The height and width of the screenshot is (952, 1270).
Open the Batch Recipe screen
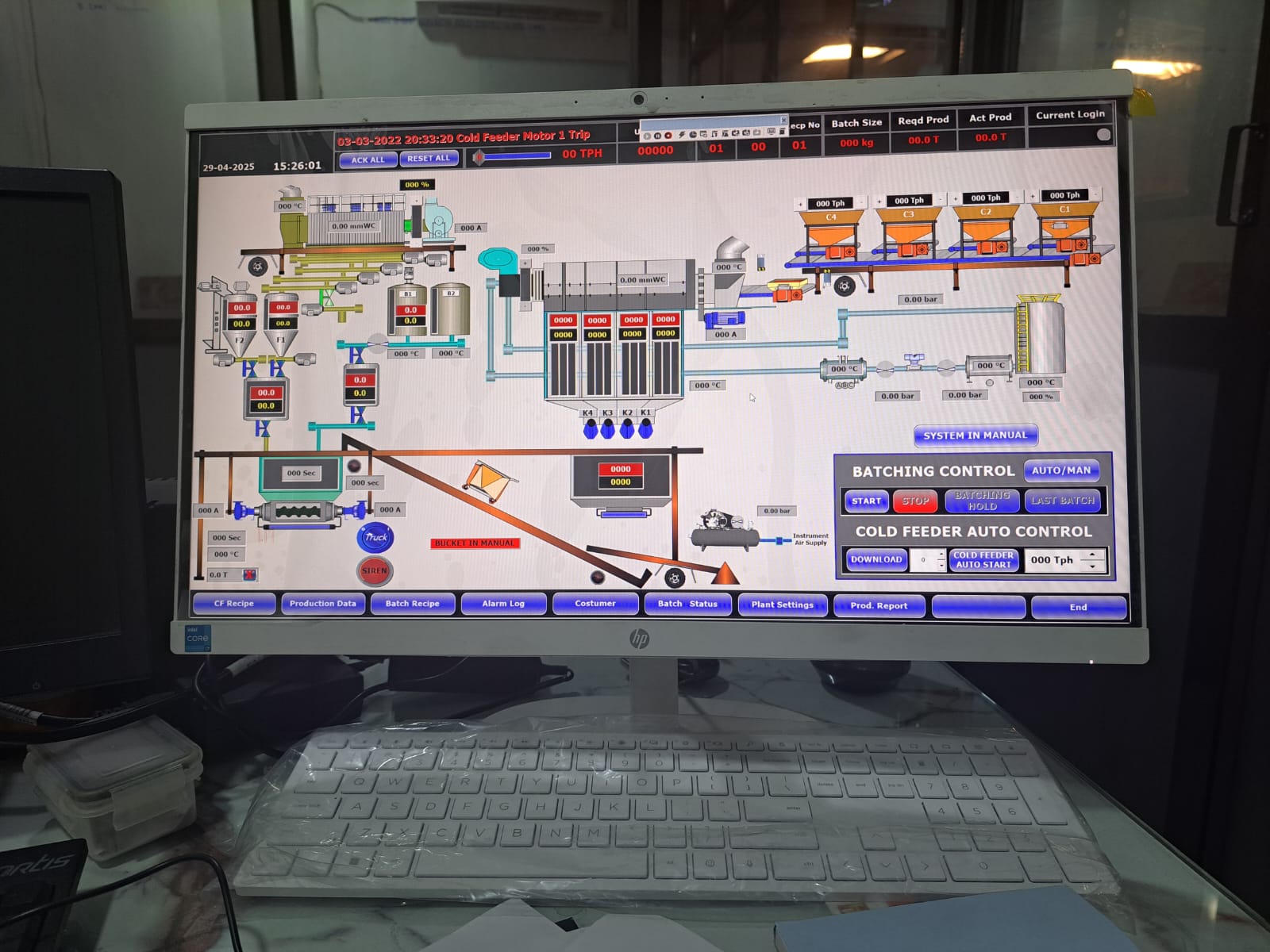point(412,604)
